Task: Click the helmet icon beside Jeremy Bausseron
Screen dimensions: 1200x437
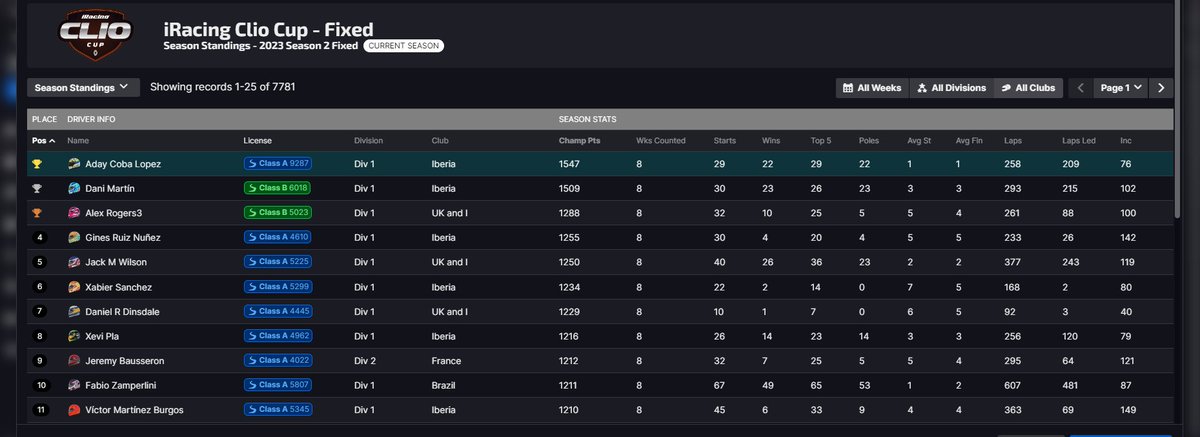Action: pos(74,360)
